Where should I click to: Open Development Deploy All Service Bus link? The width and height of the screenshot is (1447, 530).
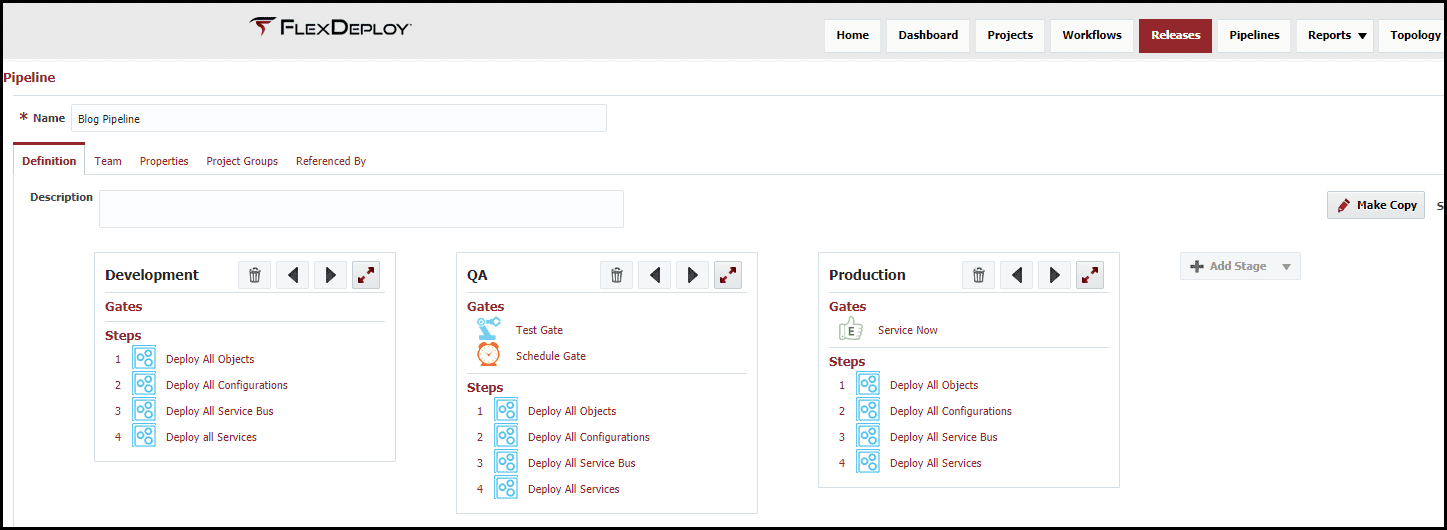click(220, 411)
